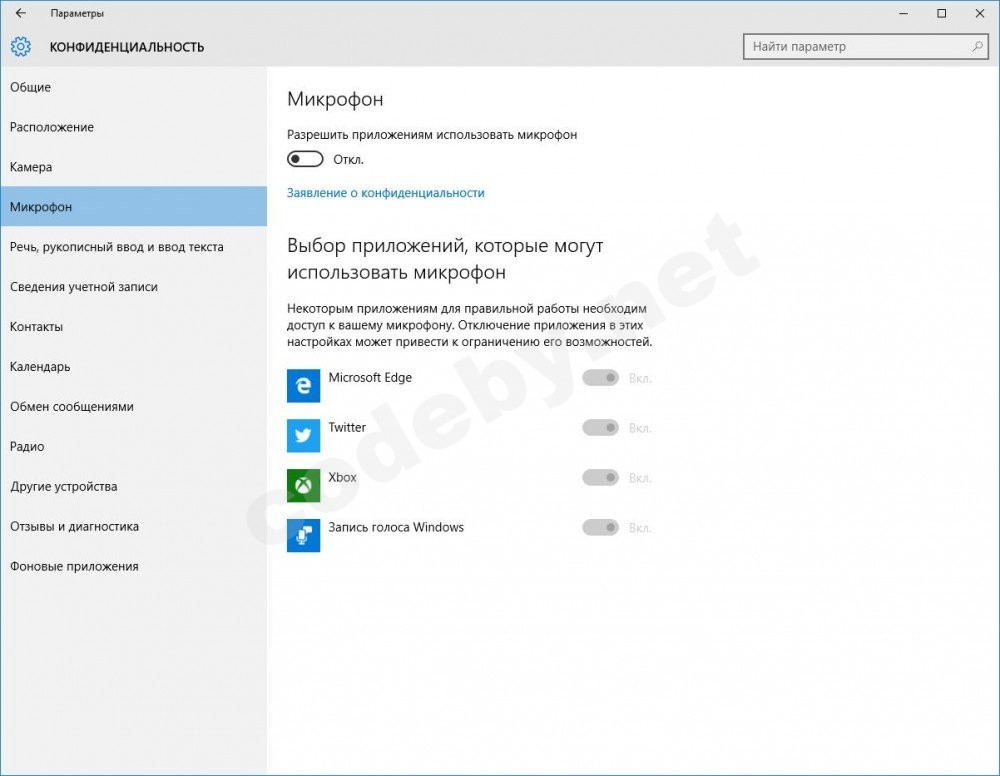Screen dimensions: 1000x776
Task: Open Сведения учетной записи section
Action: click(x=133, y=286)
